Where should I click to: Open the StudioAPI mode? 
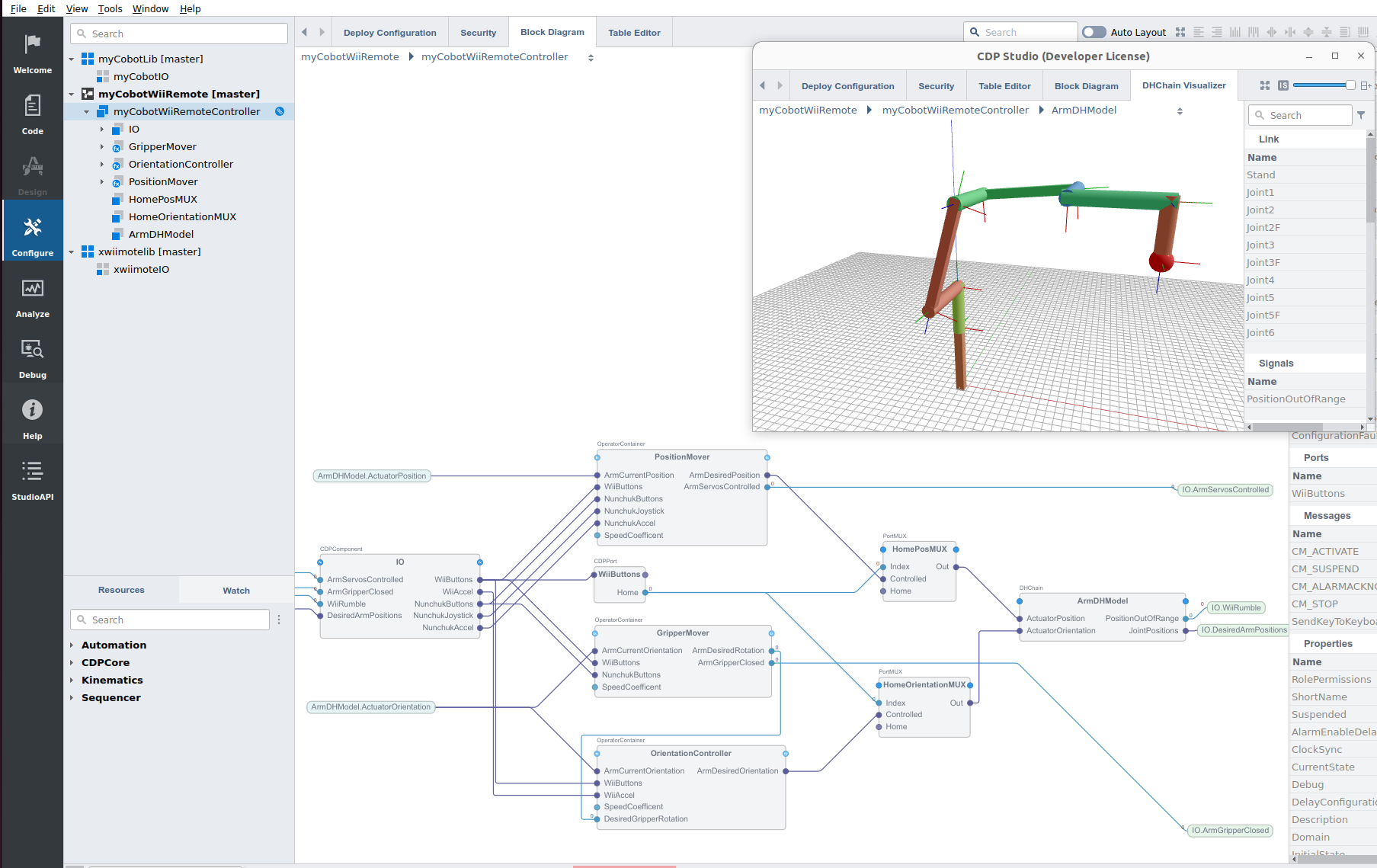tap(32, 480)
